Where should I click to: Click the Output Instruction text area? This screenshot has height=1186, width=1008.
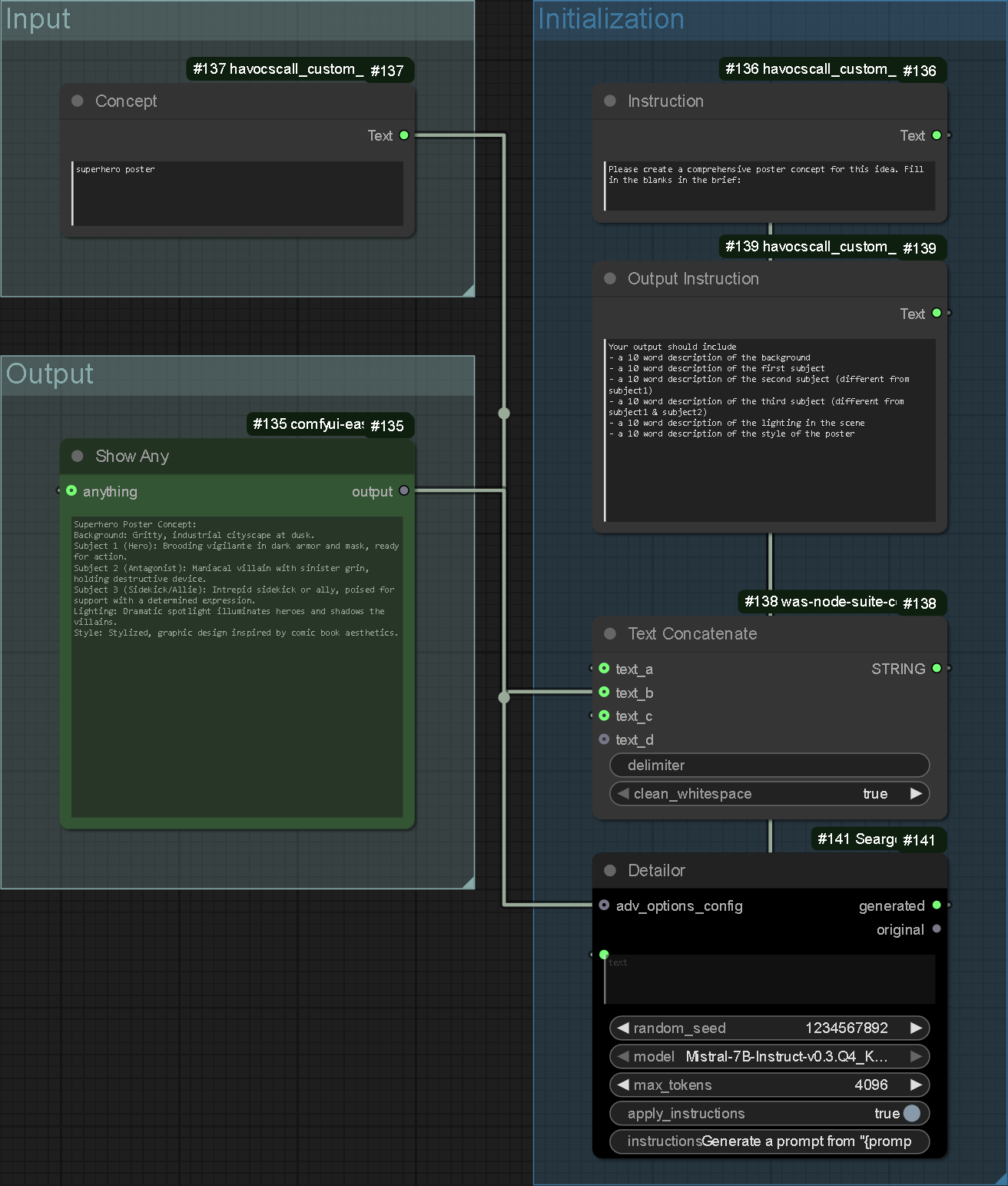[x=770, y=430]
